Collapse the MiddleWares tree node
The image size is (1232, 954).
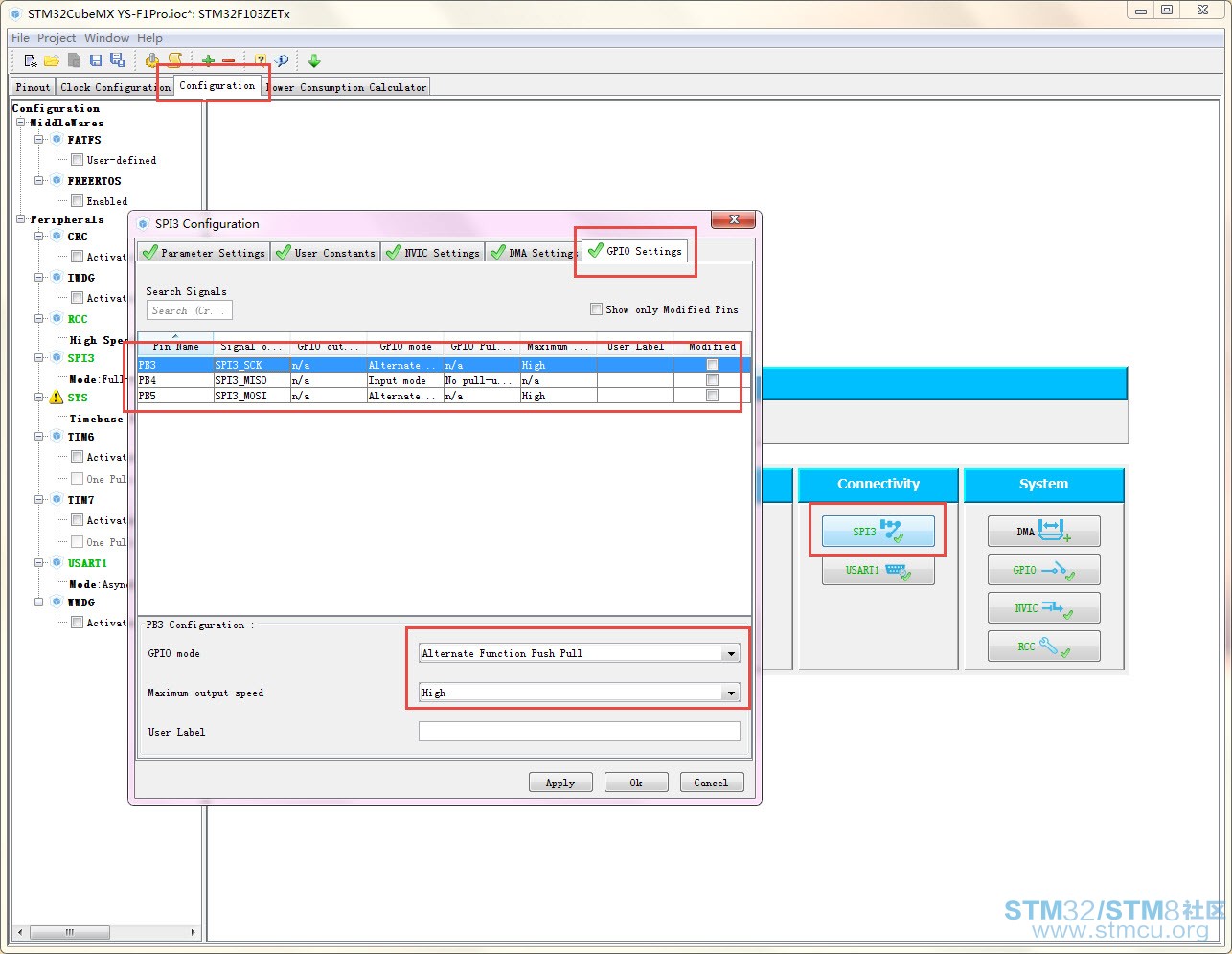(20, 123)
